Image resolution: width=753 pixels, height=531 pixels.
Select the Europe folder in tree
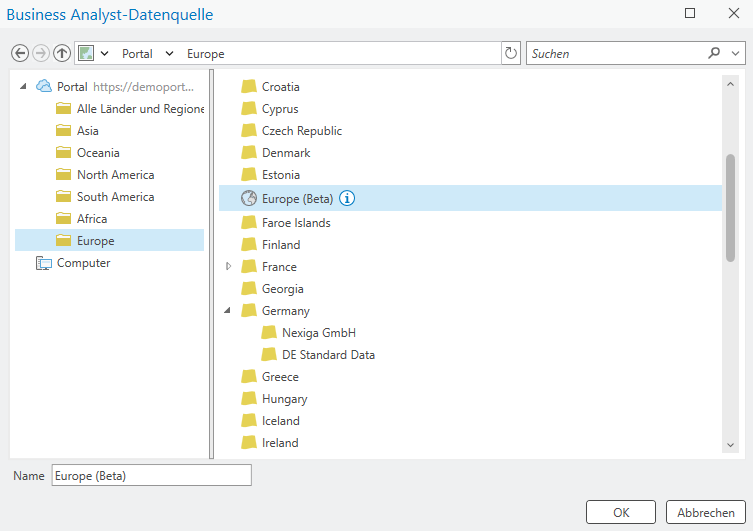[109, 241]
